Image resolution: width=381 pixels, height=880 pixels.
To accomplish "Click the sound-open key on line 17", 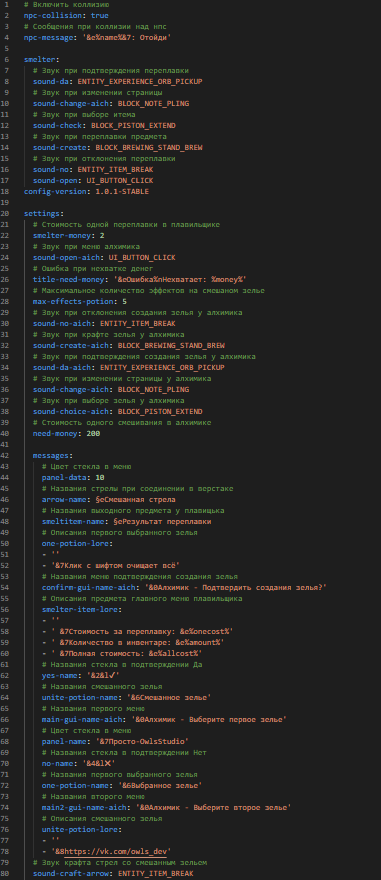I will 57,181.
